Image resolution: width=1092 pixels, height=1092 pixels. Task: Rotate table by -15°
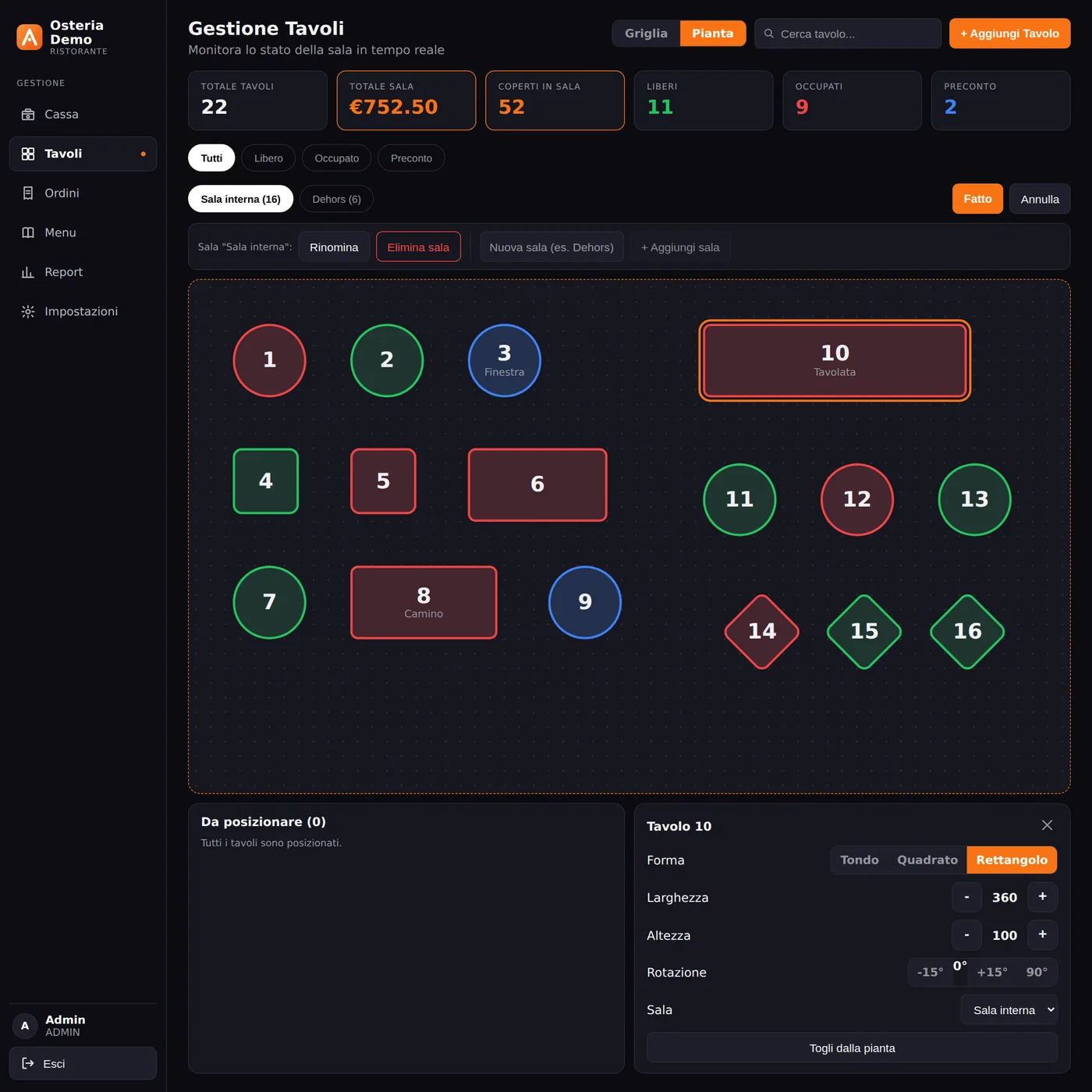click(930, 972)
